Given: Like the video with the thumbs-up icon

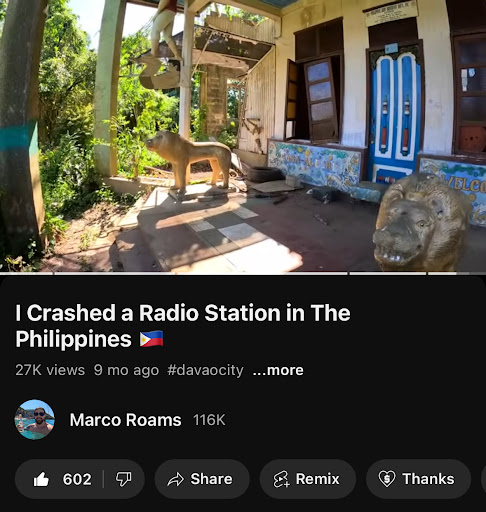Looking at the screenshot, I should tap(41, 480).
